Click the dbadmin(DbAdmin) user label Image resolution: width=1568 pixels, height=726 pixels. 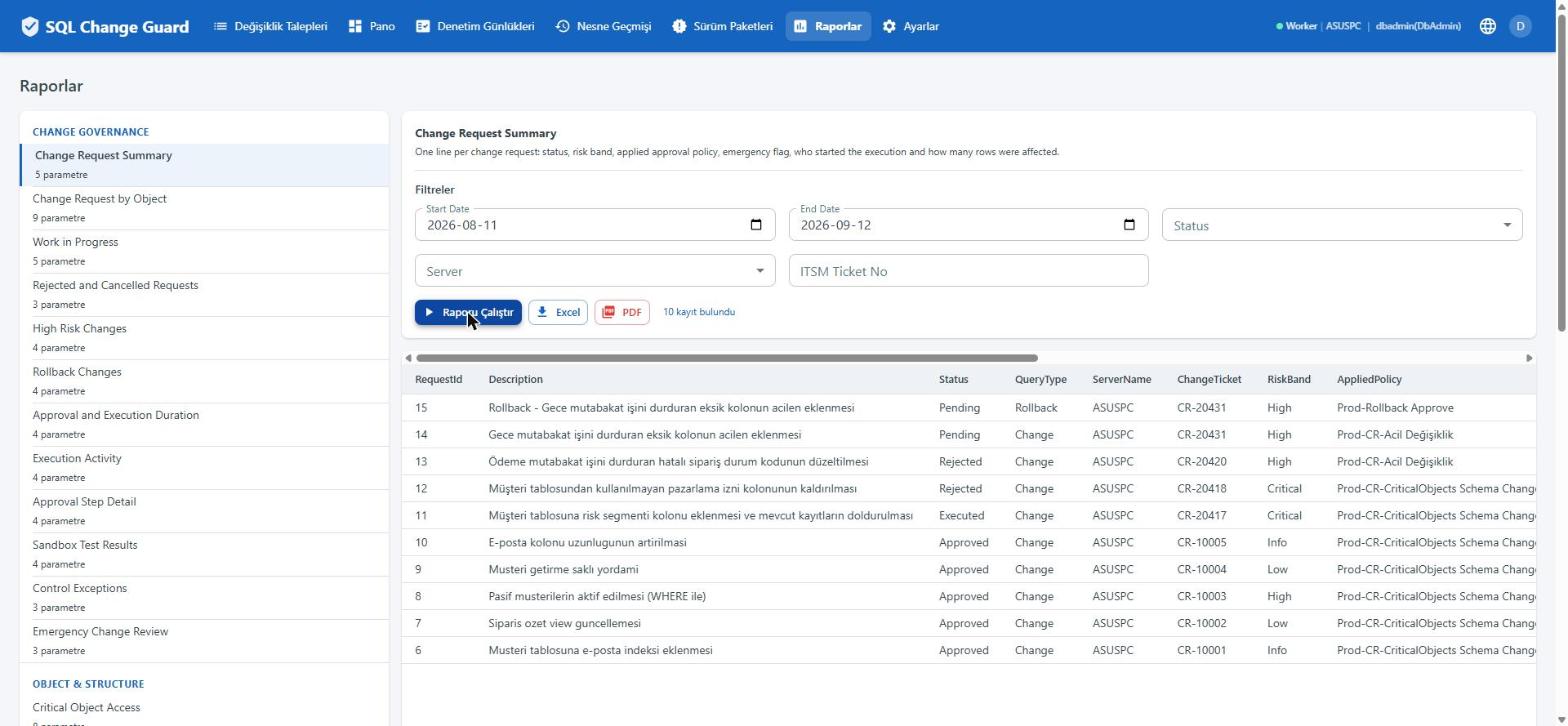click(x=1418, y=27)
